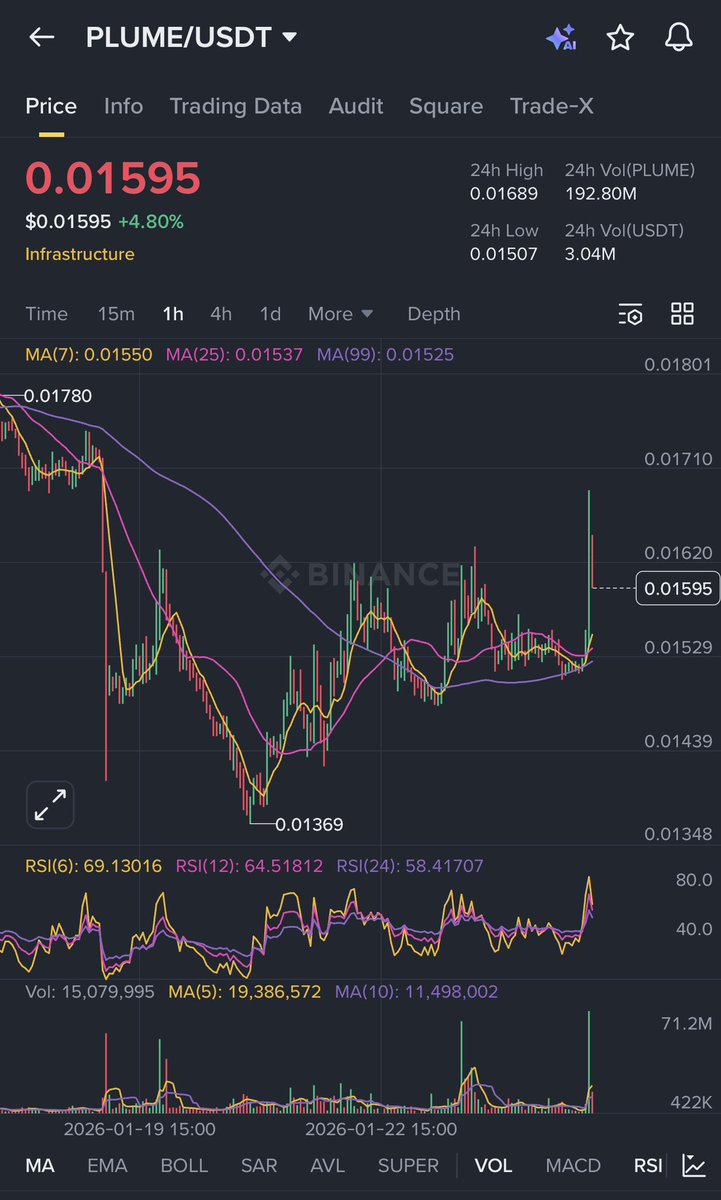Tap the 24h Low value 0.01507
721x1200 pixels.
pyautogui.click(x=504, y=254)
